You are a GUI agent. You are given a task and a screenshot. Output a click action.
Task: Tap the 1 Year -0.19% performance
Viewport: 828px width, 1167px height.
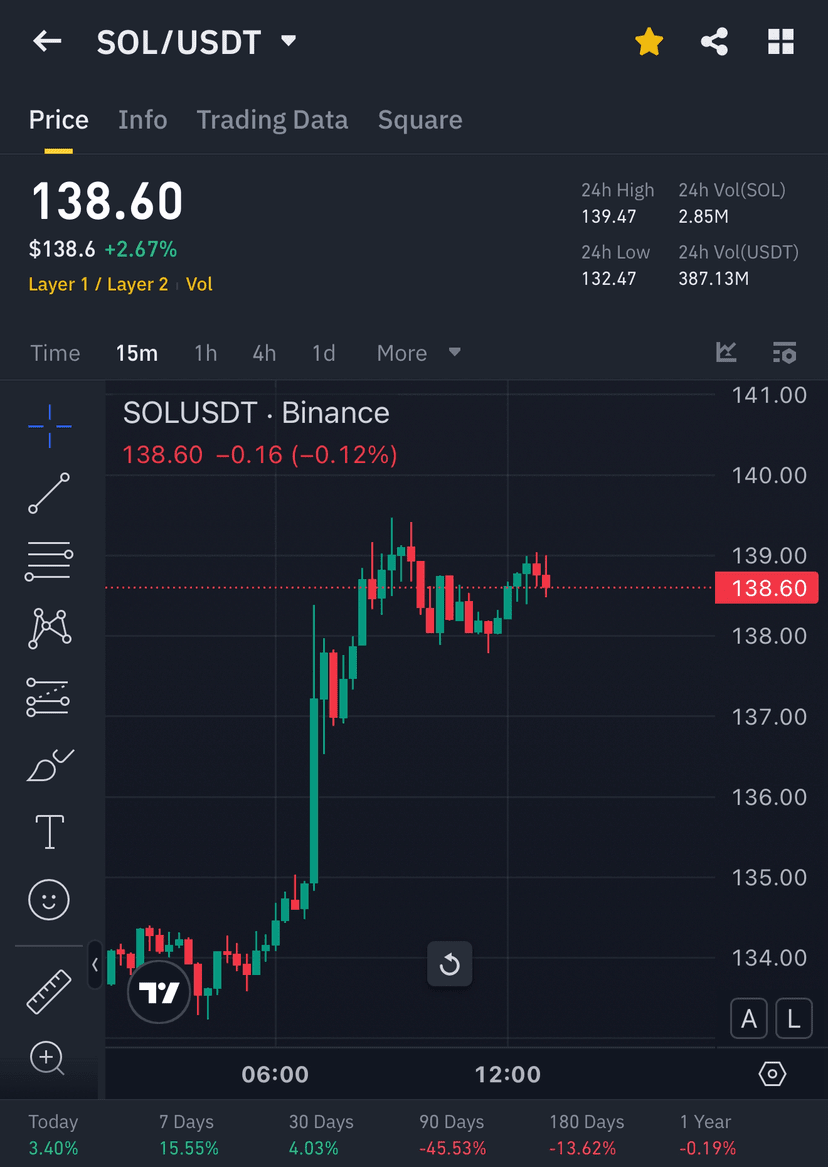tap(707, 1134)
